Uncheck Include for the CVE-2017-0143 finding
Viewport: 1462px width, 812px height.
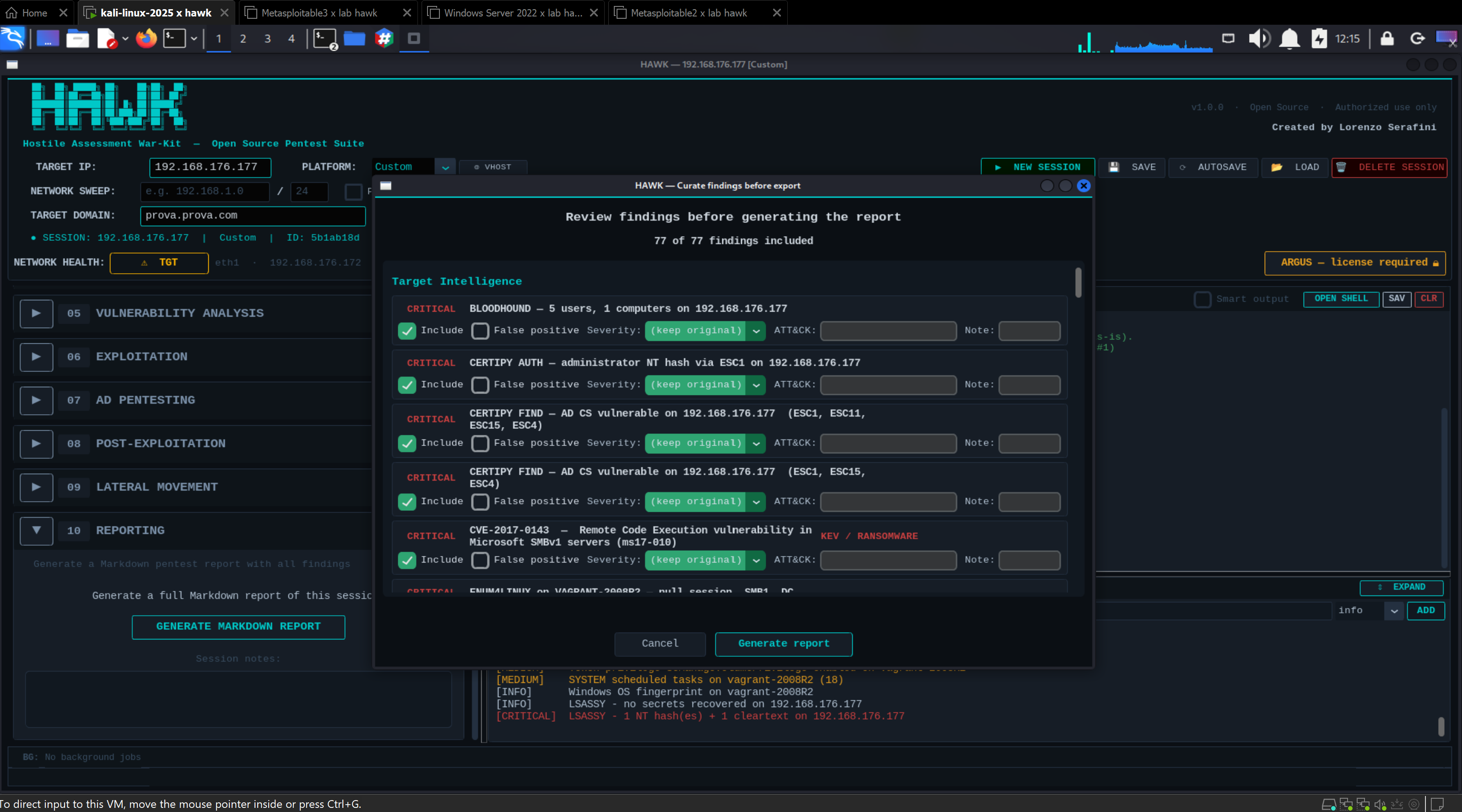[407, 560]
